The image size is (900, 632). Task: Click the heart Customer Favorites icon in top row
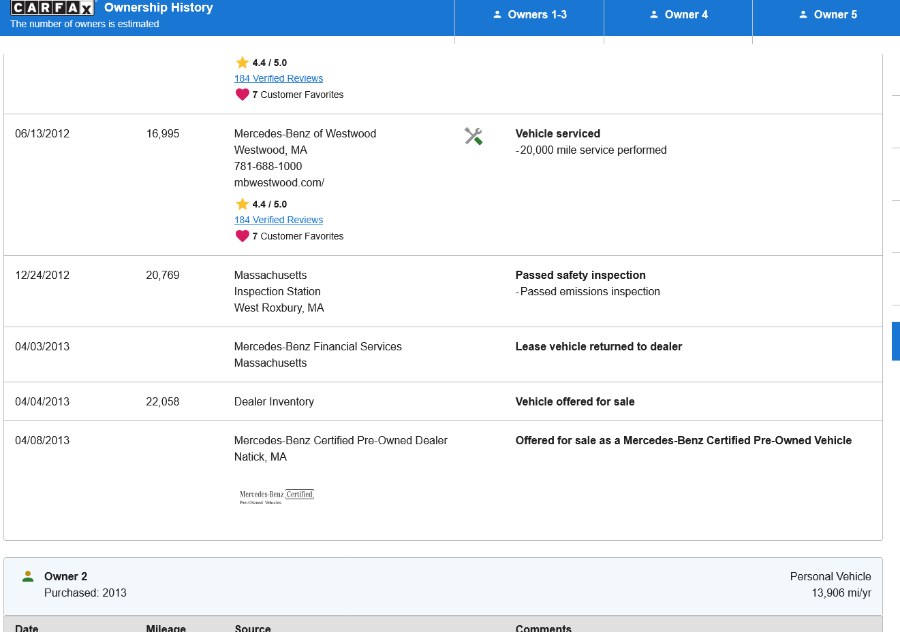point(242,94)
